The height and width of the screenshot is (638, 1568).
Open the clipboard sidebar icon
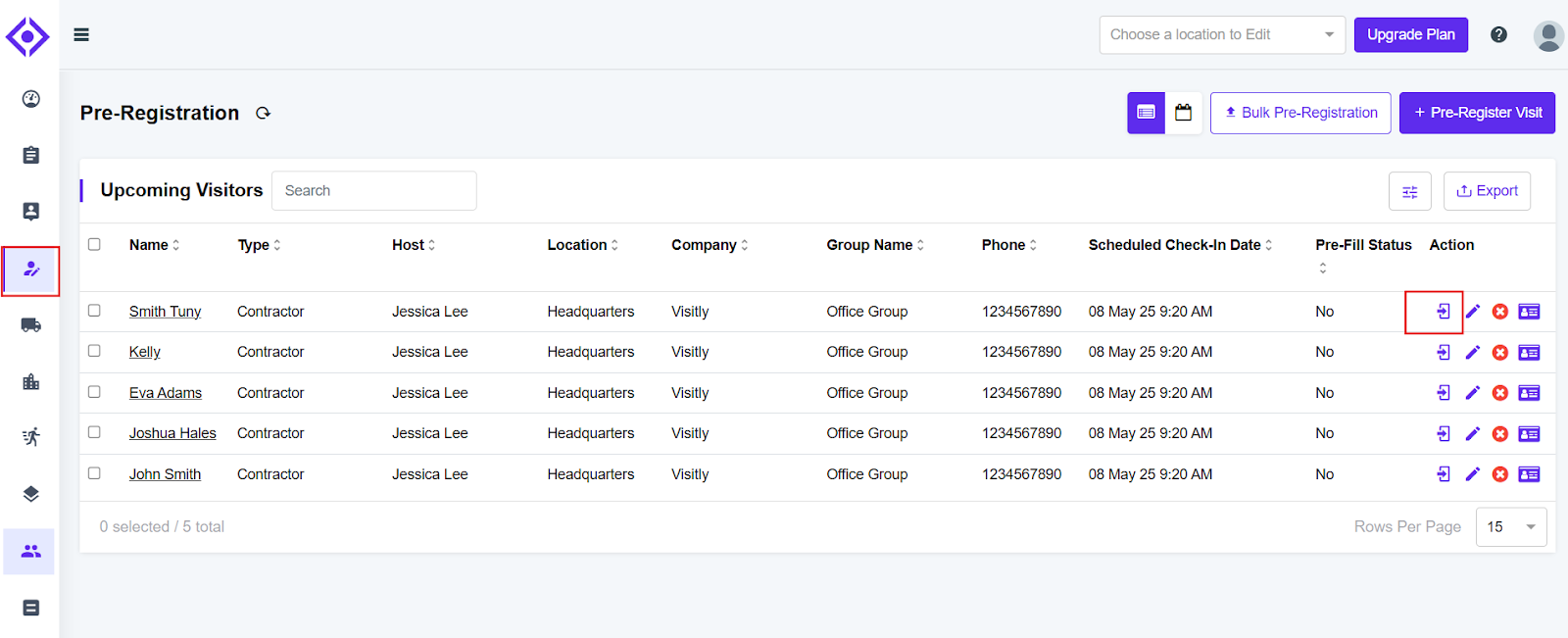click(31, 155)
